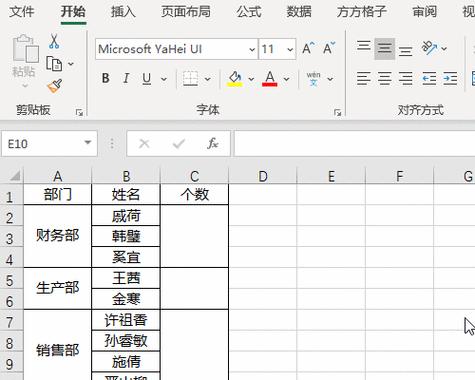Image resolution: width=475 pixels, height=380 pixels.
Task: Open clipboard group dialog launcher
Action: [79, 113]
